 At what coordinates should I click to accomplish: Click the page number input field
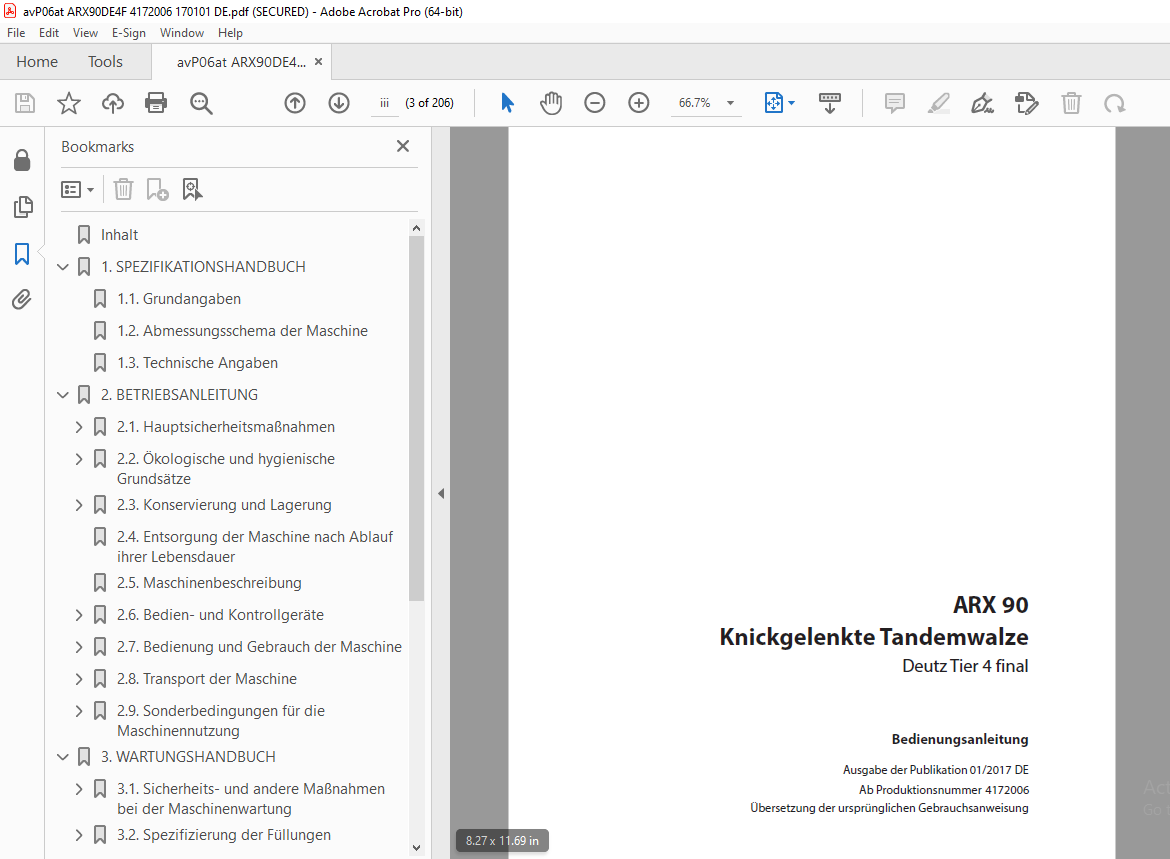click(x=384, y=103)
